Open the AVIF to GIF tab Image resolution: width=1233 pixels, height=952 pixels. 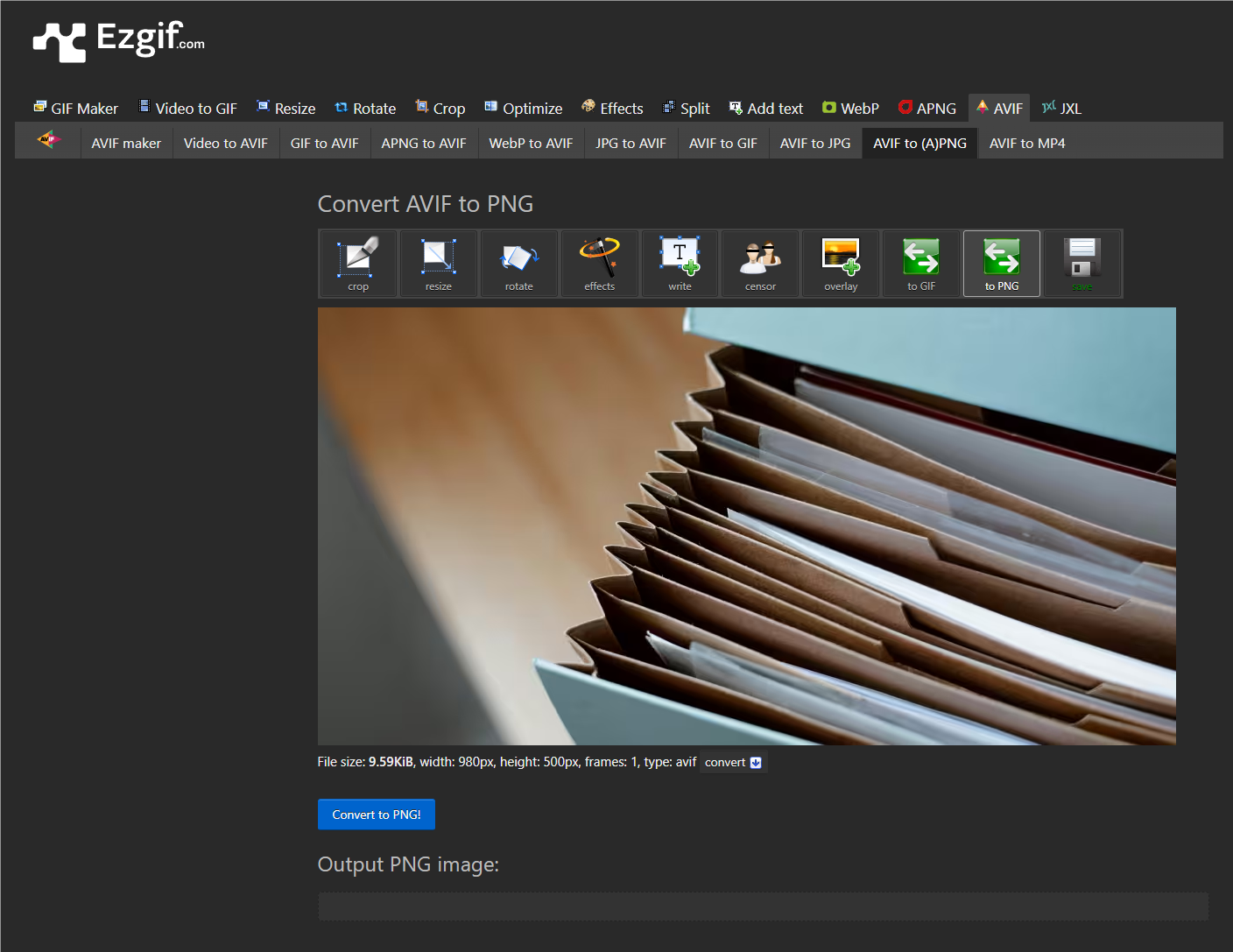pos(722,143)
